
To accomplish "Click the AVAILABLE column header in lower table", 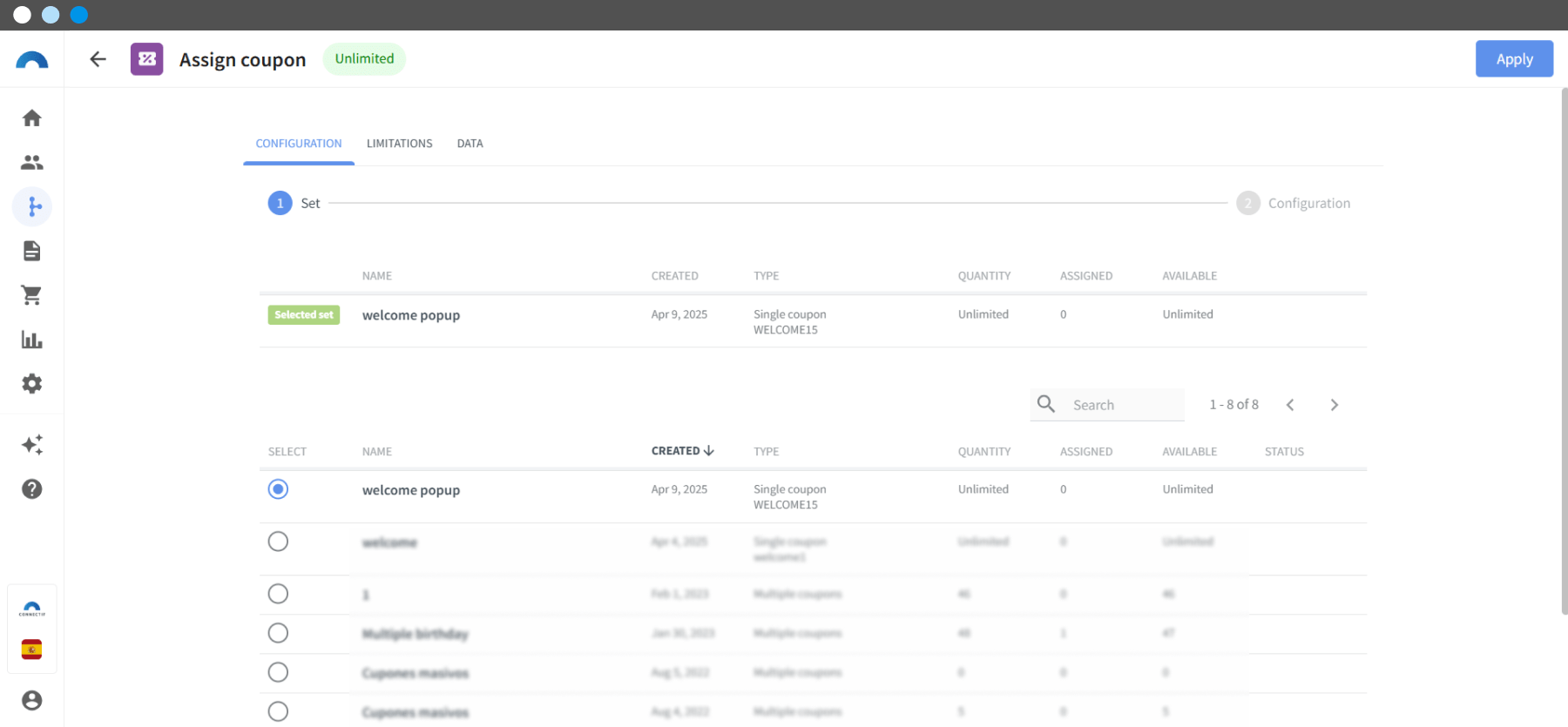I will tap(1190, 452).
